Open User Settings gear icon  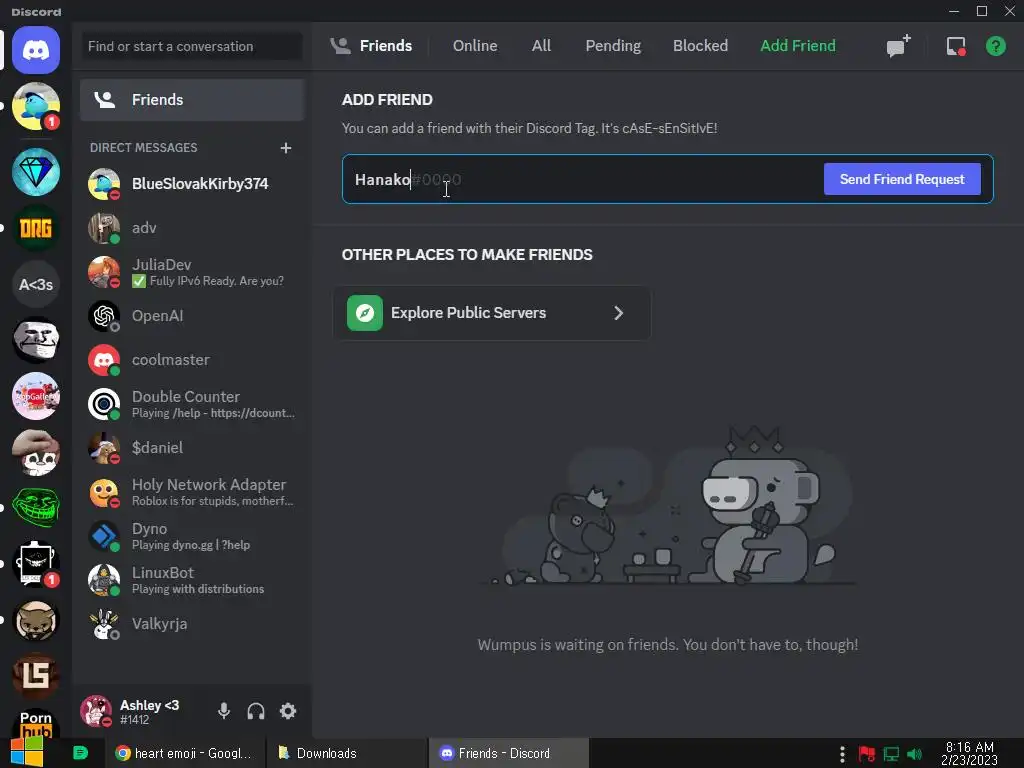(288, 711)
